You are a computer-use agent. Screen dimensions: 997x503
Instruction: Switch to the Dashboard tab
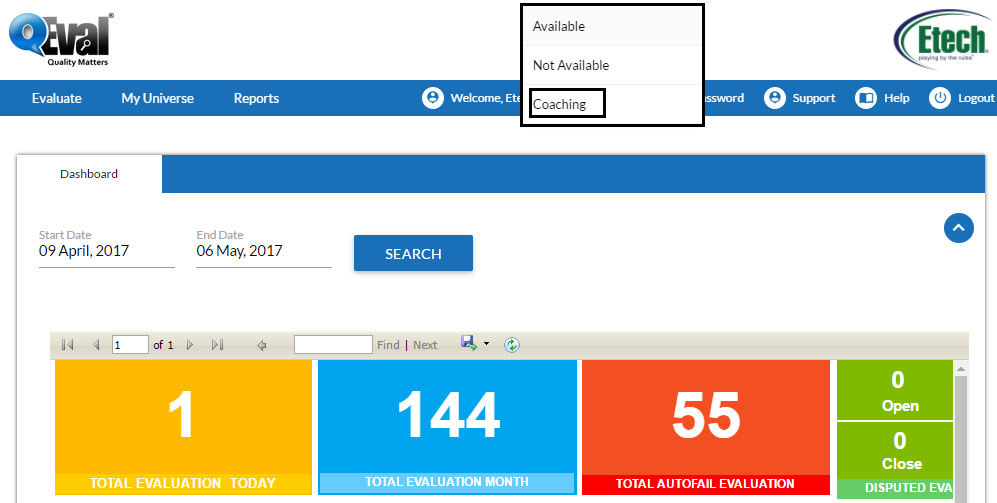[x=89, y=174]
